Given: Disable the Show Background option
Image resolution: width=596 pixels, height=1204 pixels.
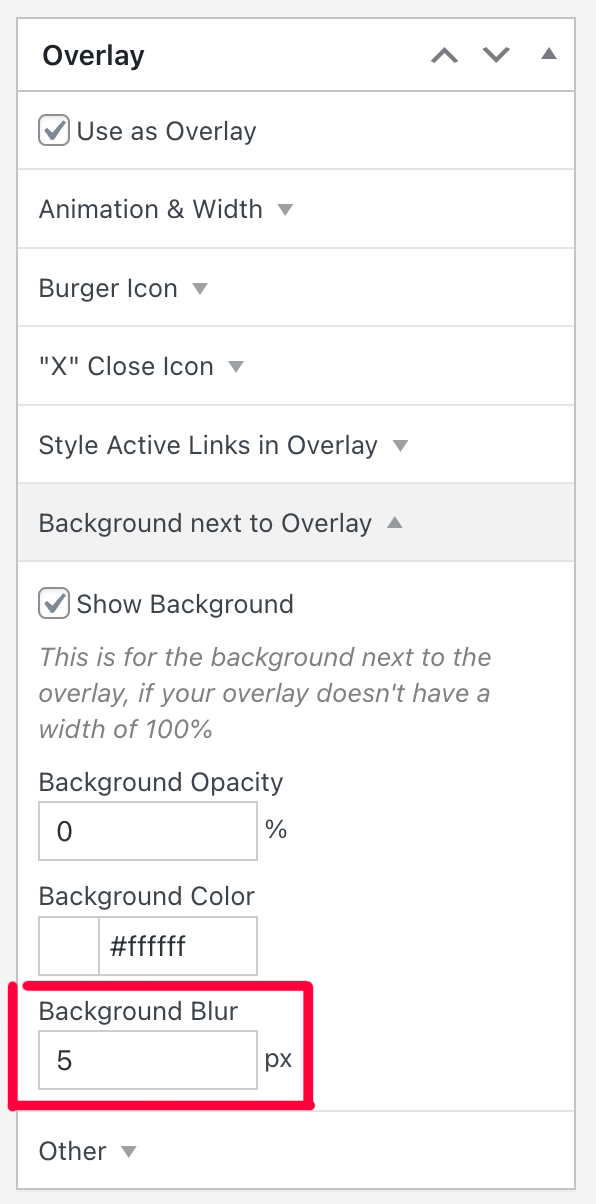Looking at the screenshot, I should (x=53, y=603).
